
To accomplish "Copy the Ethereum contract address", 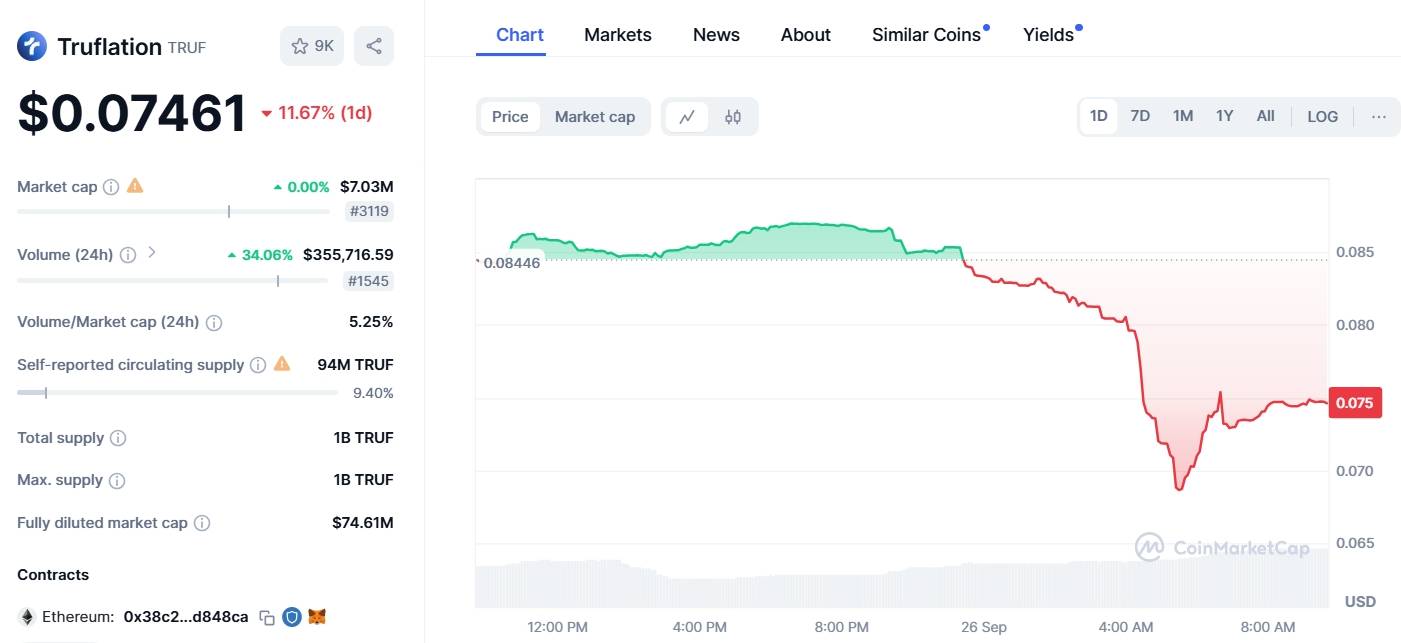I will point(267,617).
